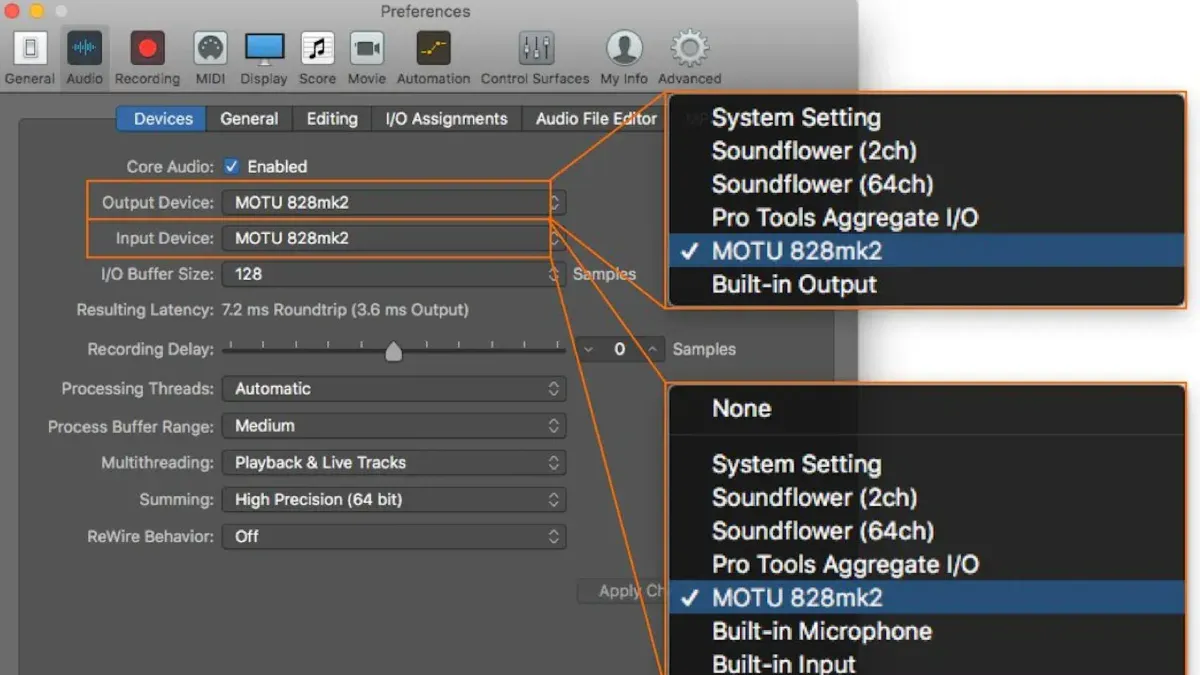The width and height of the screenshot is (1200, 675).
Task: Switch to the I/O Assignments tab
Action: tap(446, 118)
